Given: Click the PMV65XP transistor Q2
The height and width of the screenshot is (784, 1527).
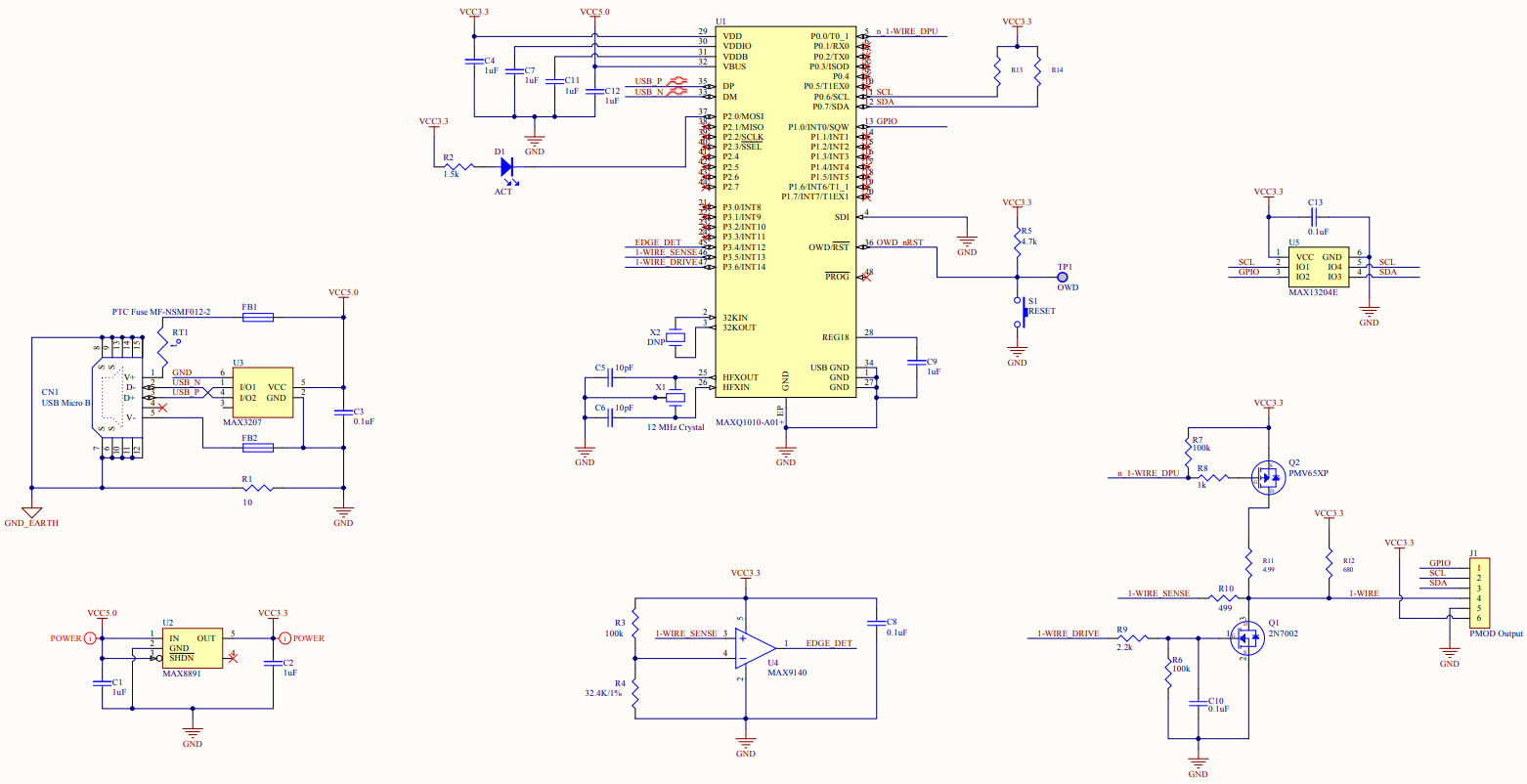Looking at the screenshot, I should coord(1269,478).
